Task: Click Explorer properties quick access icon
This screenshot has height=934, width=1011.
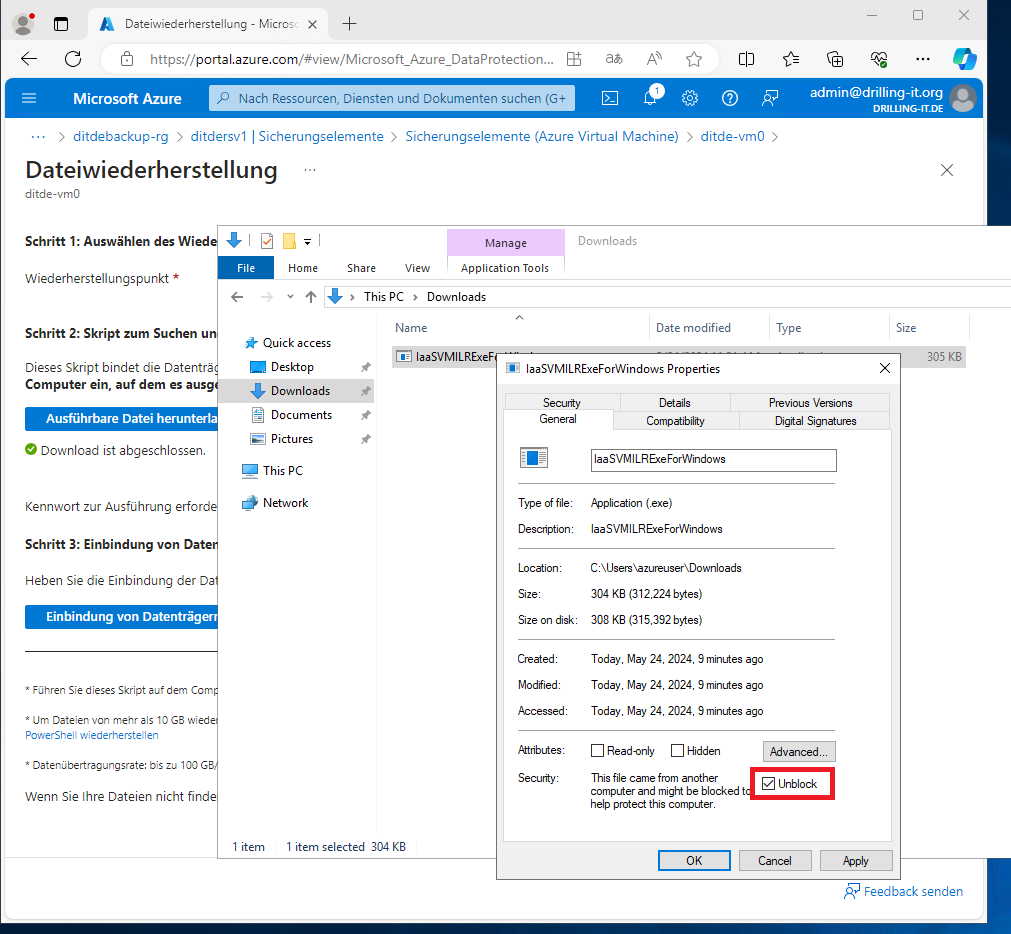Action: tap(267, 241)
